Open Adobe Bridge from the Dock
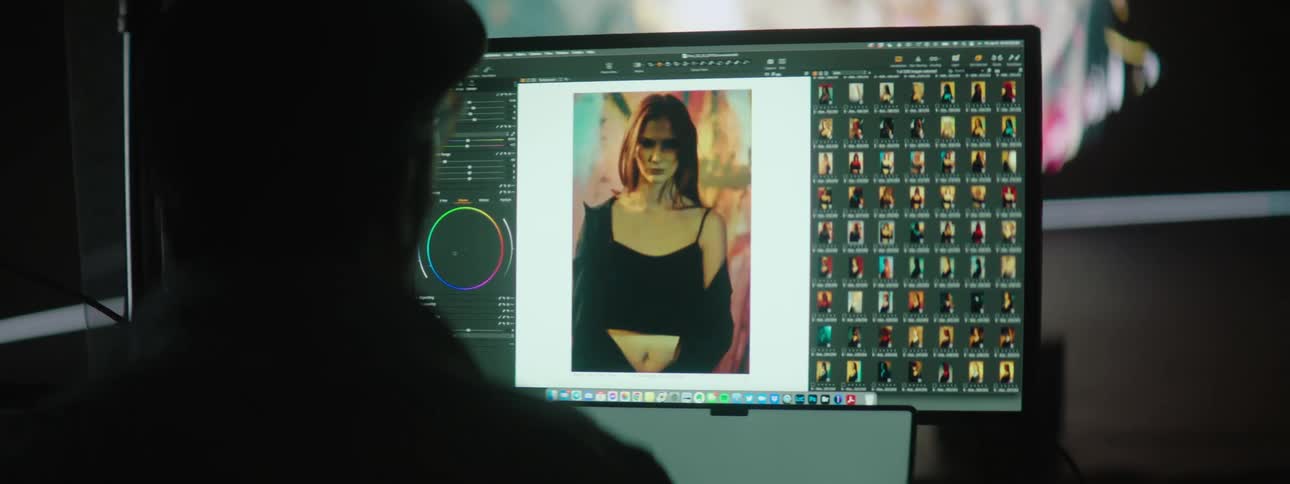The image size is (1290, 484). (825, 397)
